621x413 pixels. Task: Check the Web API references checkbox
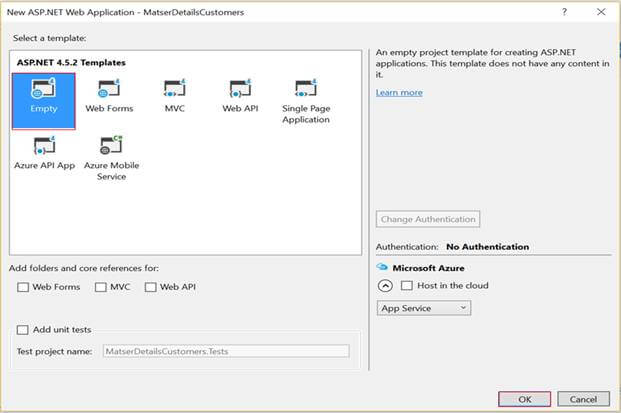pos(150,287)
